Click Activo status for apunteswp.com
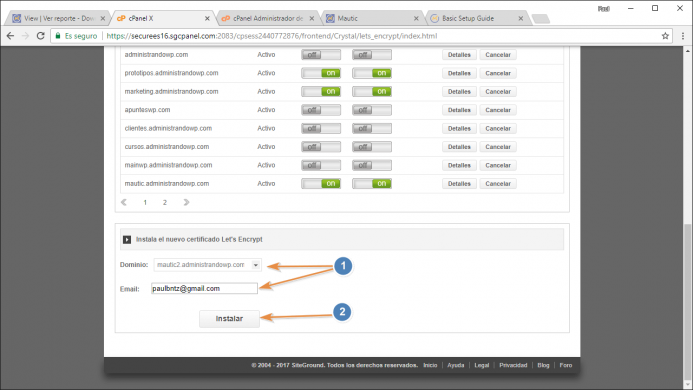693x390 pixels. click(266, 110)
